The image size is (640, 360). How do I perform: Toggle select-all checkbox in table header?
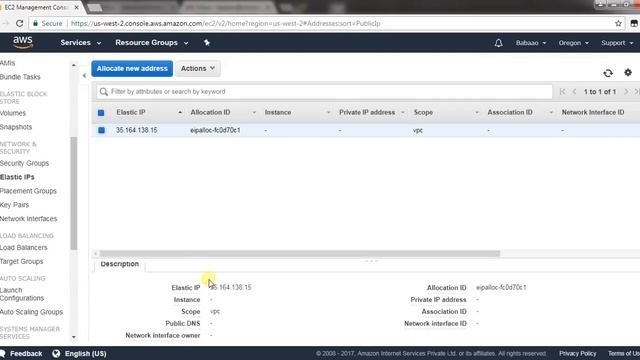tap(101, 113)
